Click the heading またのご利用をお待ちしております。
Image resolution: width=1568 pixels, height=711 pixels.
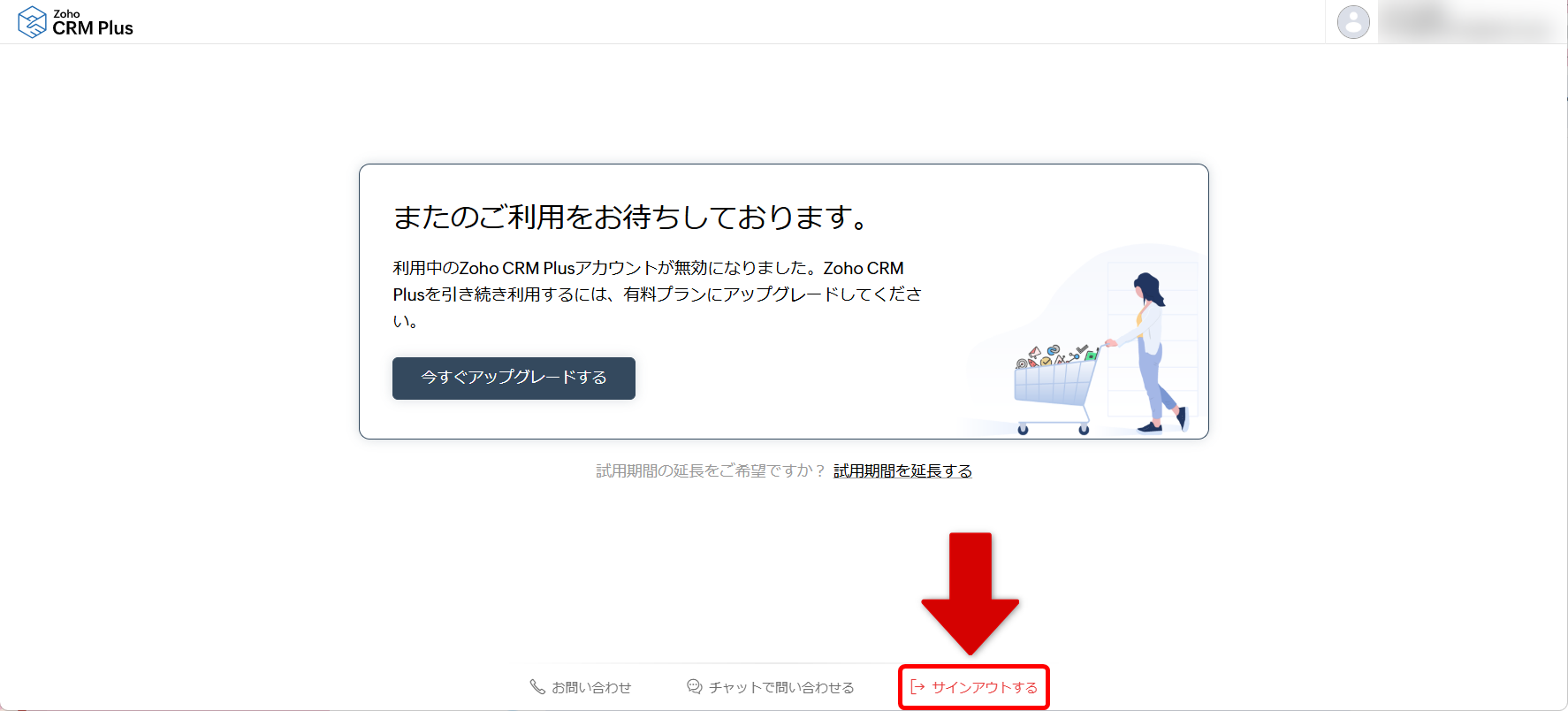pos(633,217)
